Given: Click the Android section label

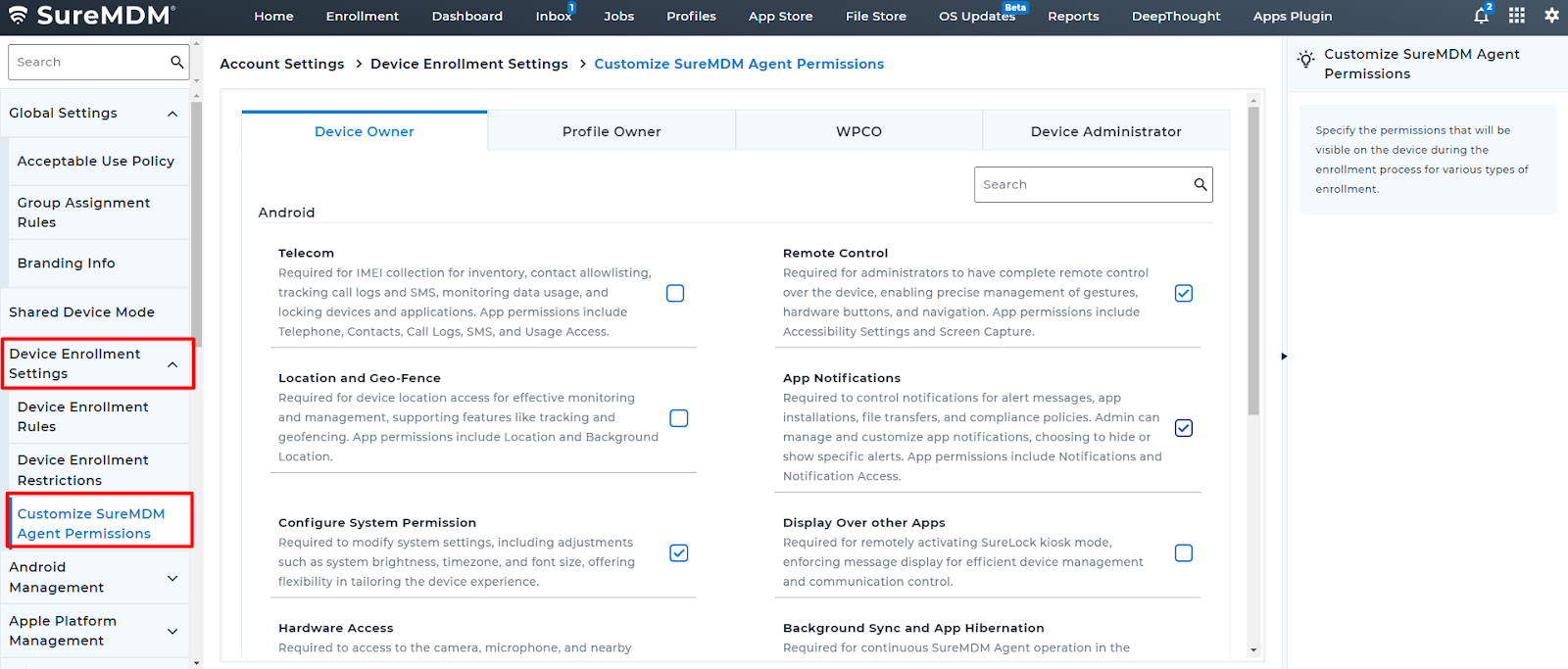Looking at the screenshot, I should (x=286, y=213).
